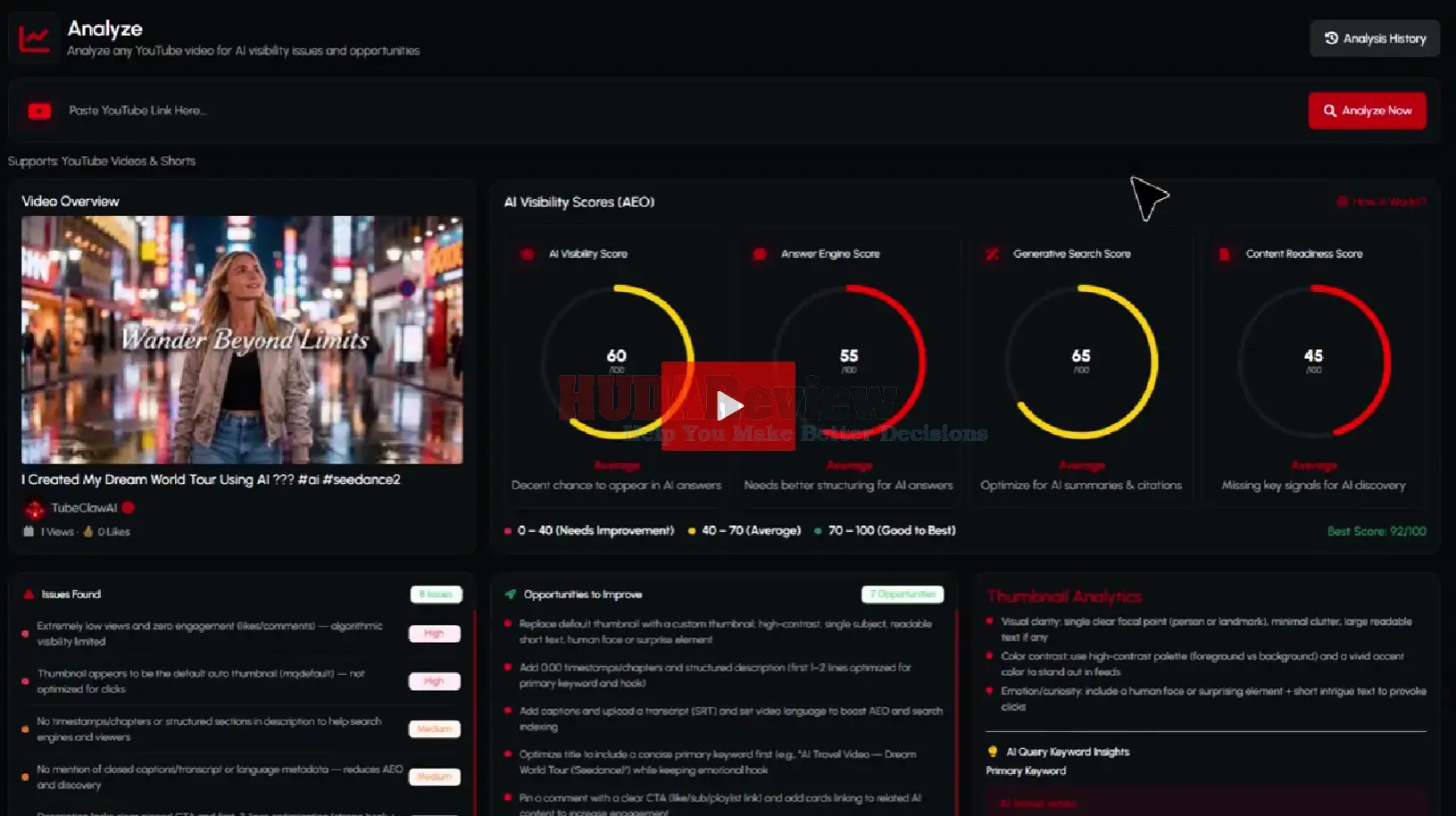Click the Answer Engine Score icon
Screen dimensions: 1456x816
(x=760, y=254)
